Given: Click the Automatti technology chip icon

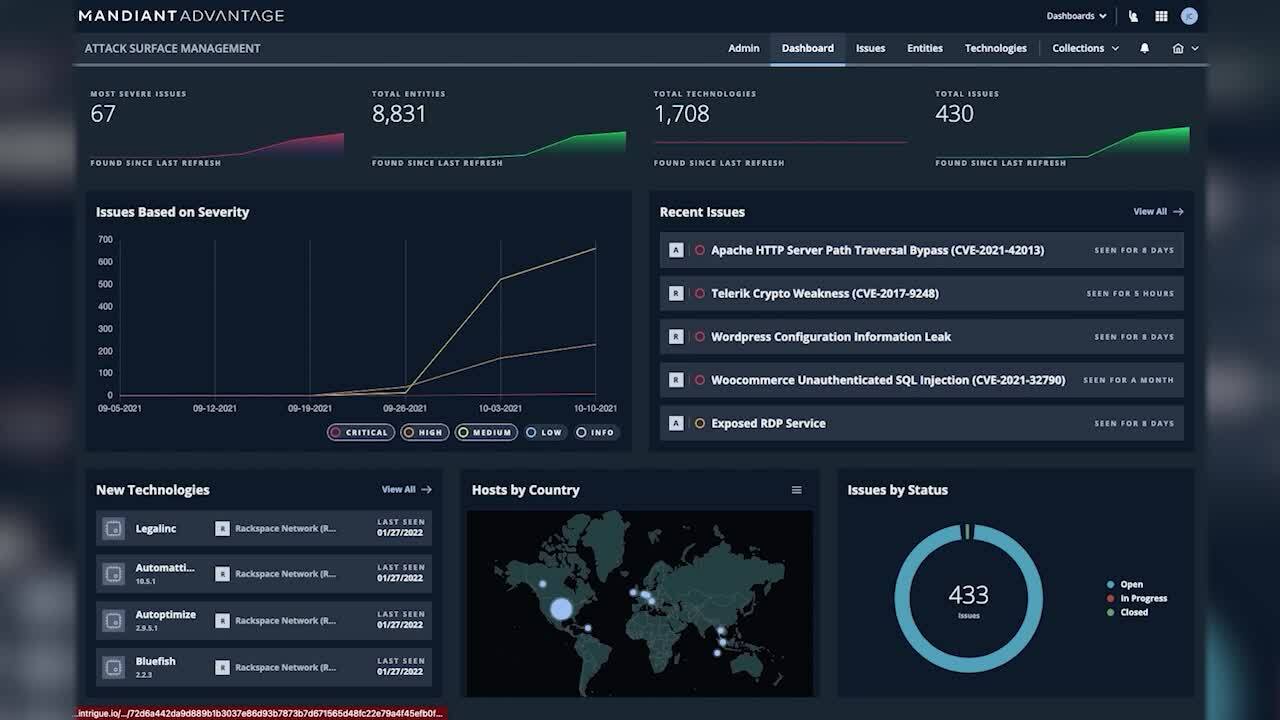Looking at the screenshot, I should point(114,574).
